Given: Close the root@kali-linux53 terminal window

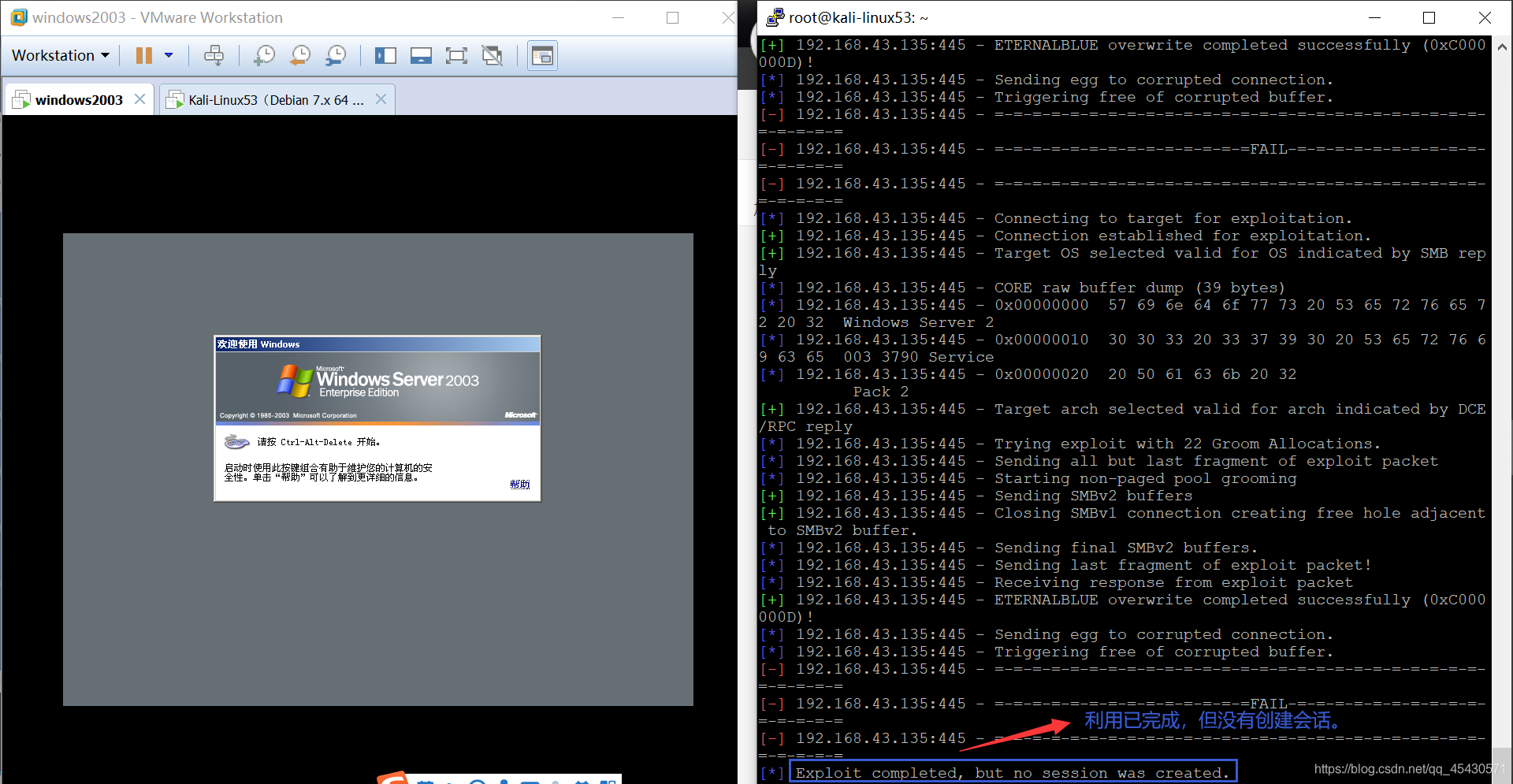Looking at the screenshot, I should pyautogui.click(x=1485, y=17).
